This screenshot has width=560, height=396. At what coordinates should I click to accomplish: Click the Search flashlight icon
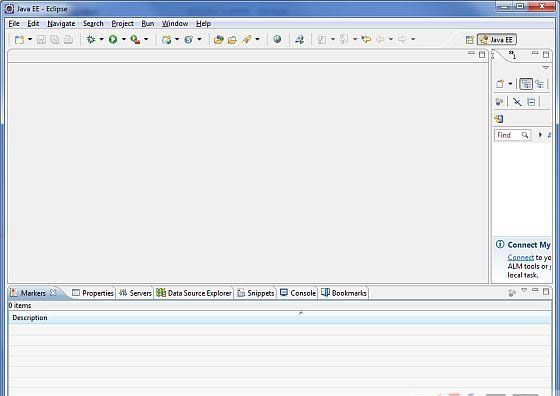point(246,39)
